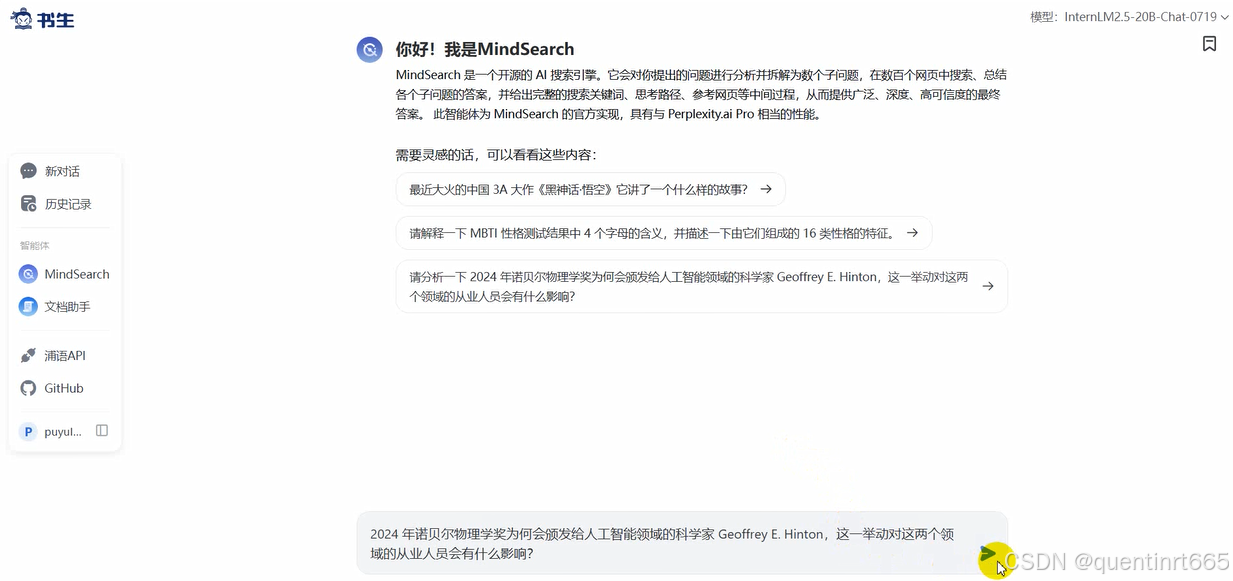The height and width of the screenshot is (581, 1233).
Task: Click the 你好！我是MindSearch heading
Action: click(485, 49)
